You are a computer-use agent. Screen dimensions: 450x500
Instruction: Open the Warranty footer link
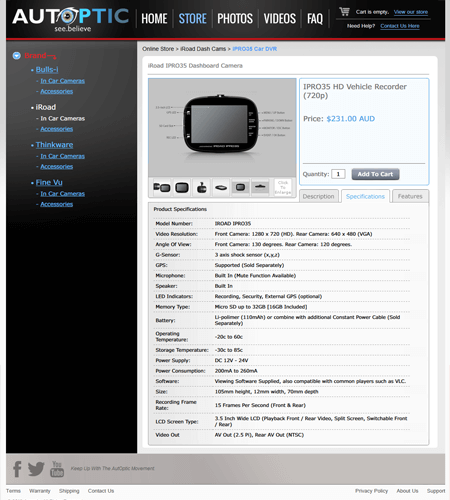click(x=40, y=491)
